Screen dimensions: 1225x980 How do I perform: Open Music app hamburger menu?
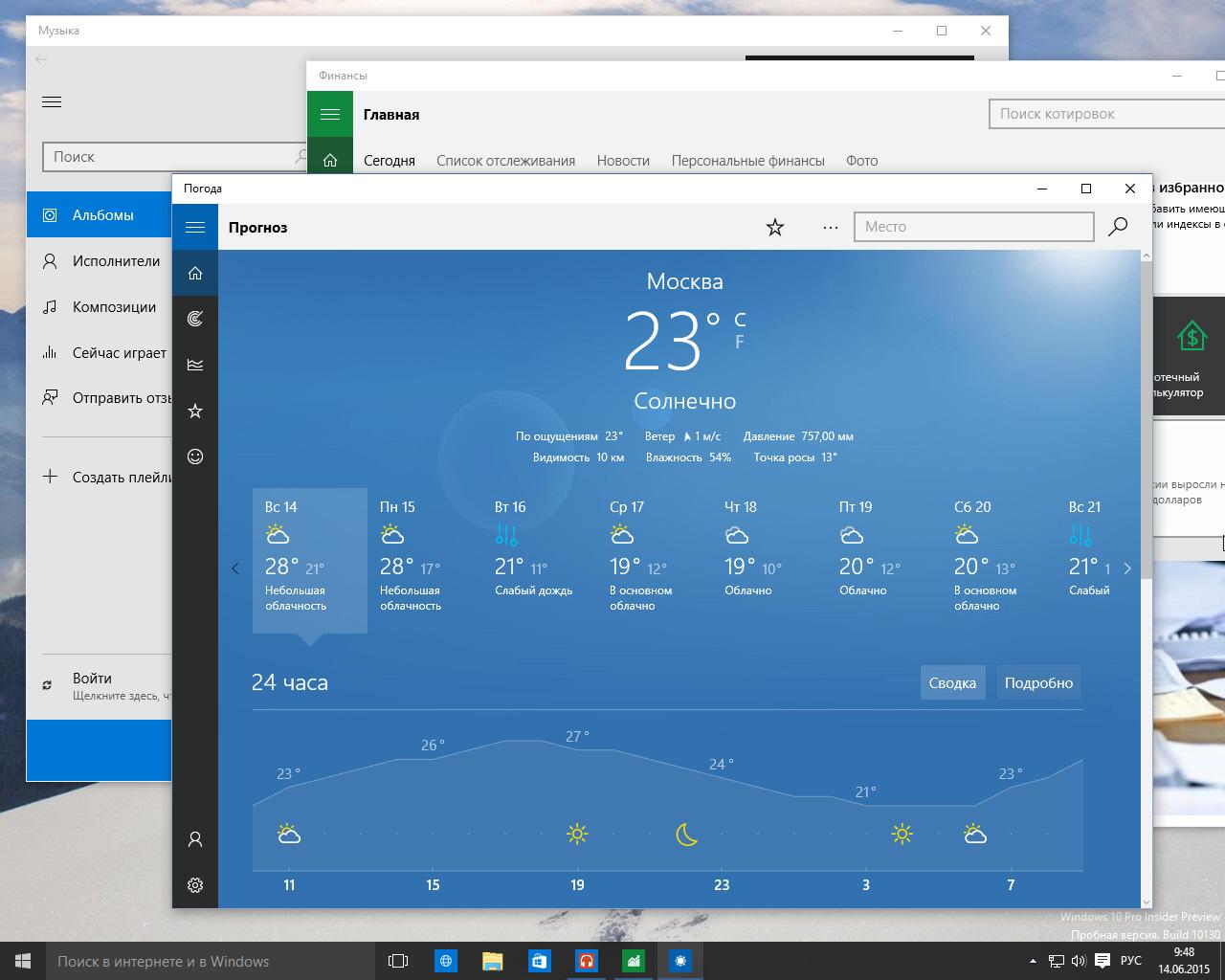(x=52, y=101)
